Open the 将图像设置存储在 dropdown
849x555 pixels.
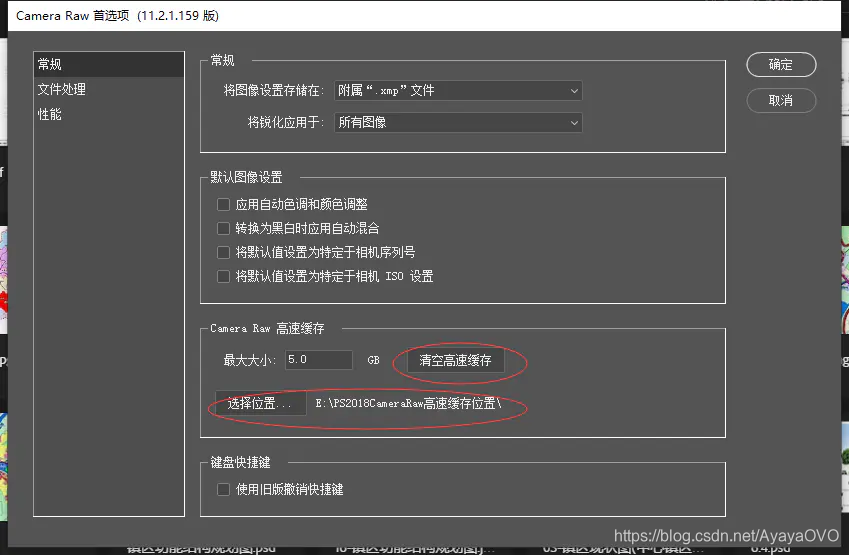458,90
